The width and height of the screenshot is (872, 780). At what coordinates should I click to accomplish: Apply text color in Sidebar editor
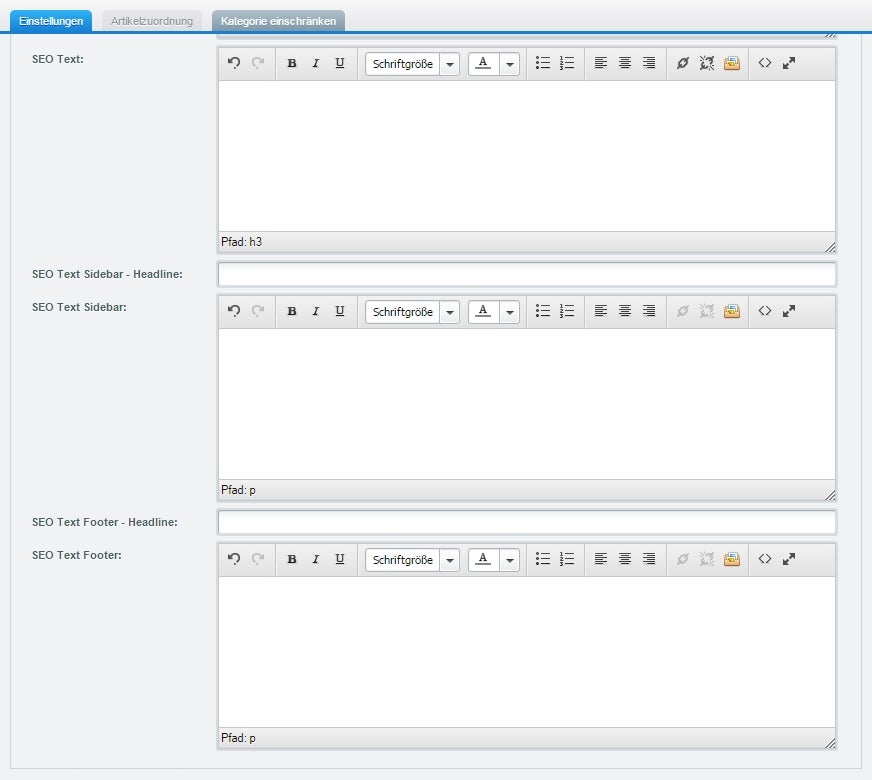tap(483, 311)
